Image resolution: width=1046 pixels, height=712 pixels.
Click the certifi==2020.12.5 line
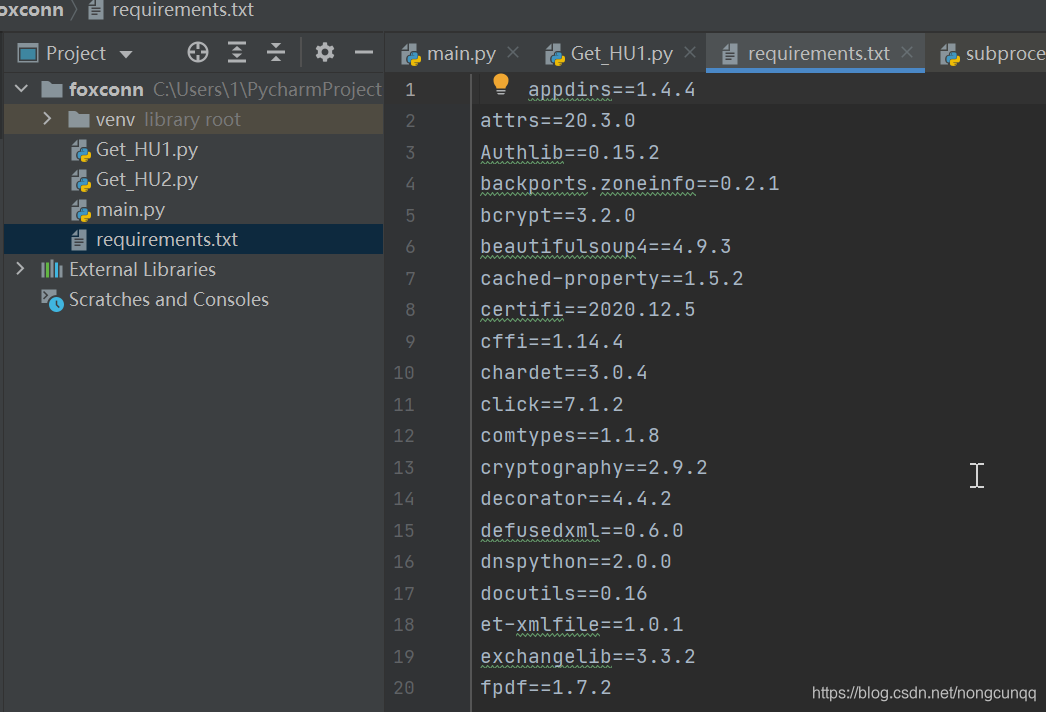[x=588, y=310]
